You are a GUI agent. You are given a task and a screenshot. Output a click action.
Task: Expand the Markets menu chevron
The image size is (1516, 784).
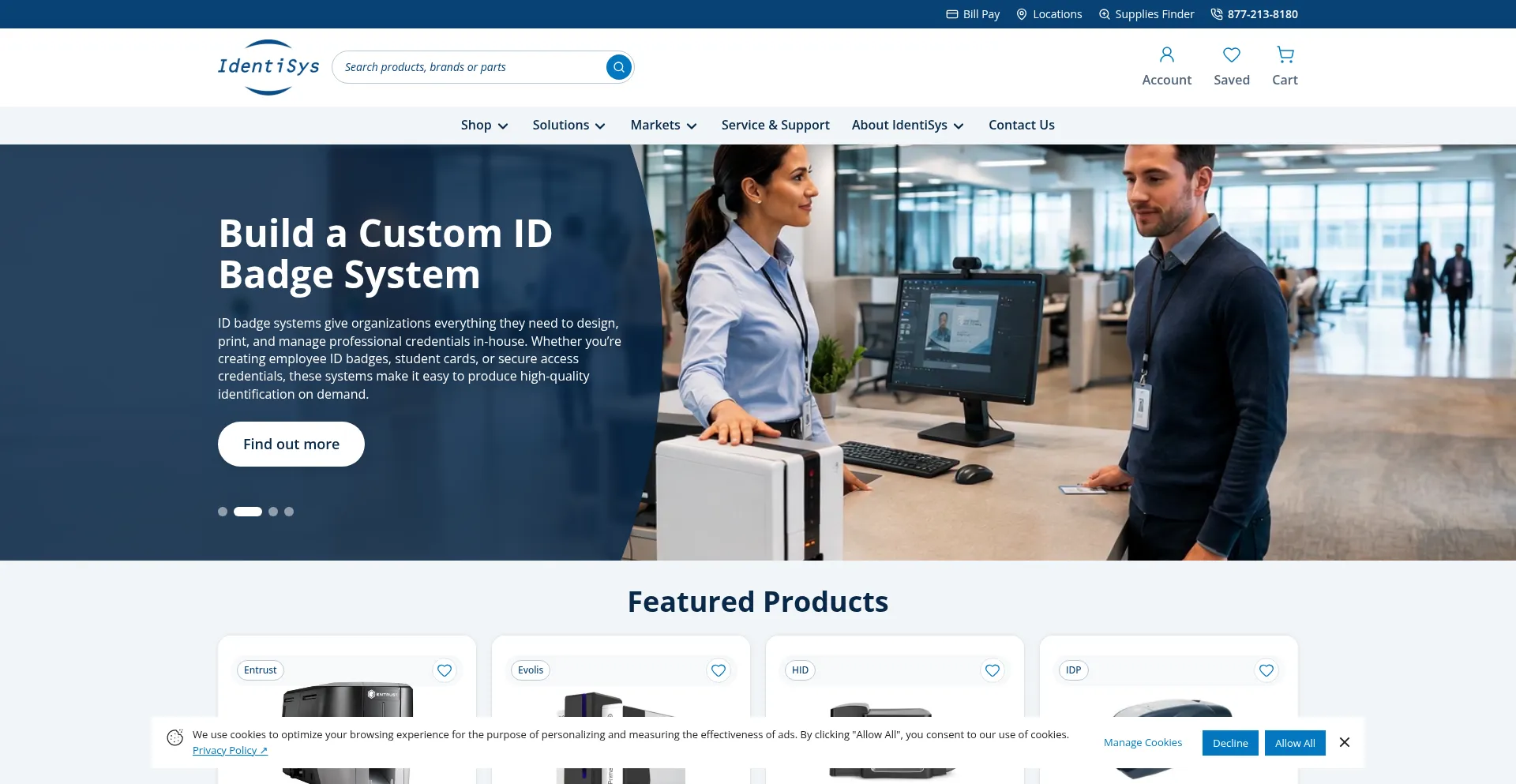pos(692,126)
